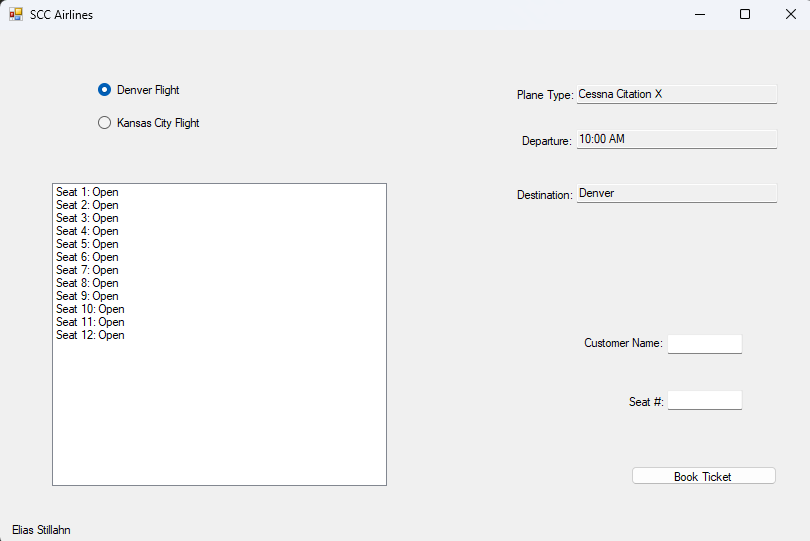Choose Seat 2: Open list entry
This screenshot has width=810, height=541.
click(x=87, y=205)
